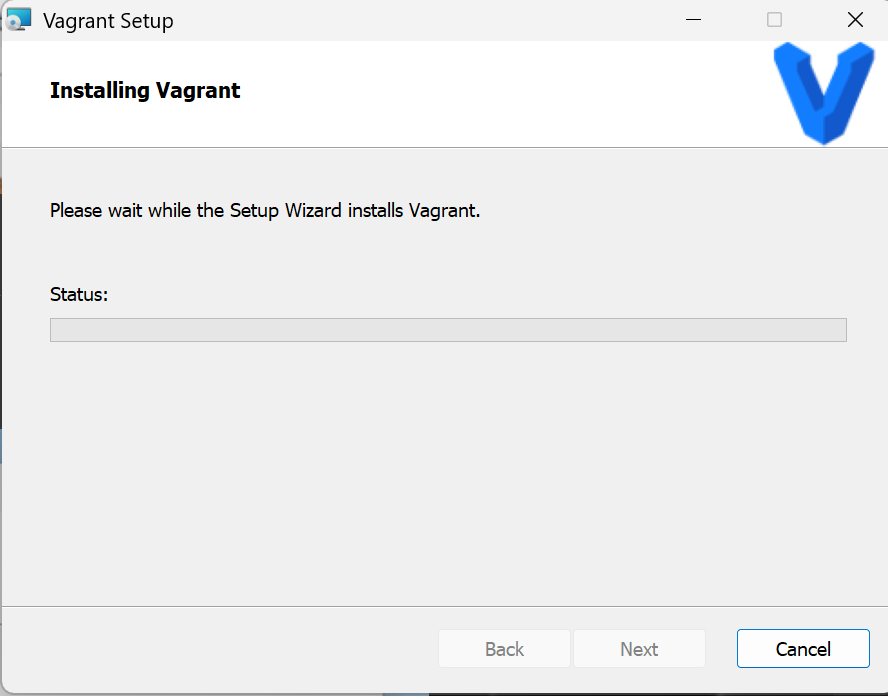Image resolution: width=888 pixels, height=696 pixels.
Task: Cancel the Vagrant installation
Action: pos(803,648)
